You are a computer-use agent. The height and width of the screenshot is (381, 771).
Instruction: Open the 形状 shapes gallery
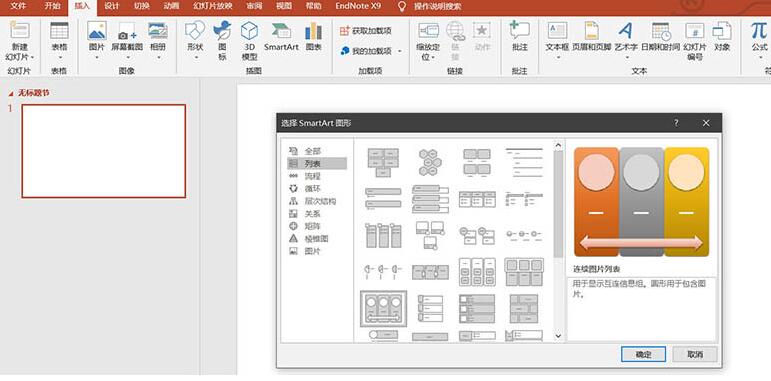pos(195,30)
